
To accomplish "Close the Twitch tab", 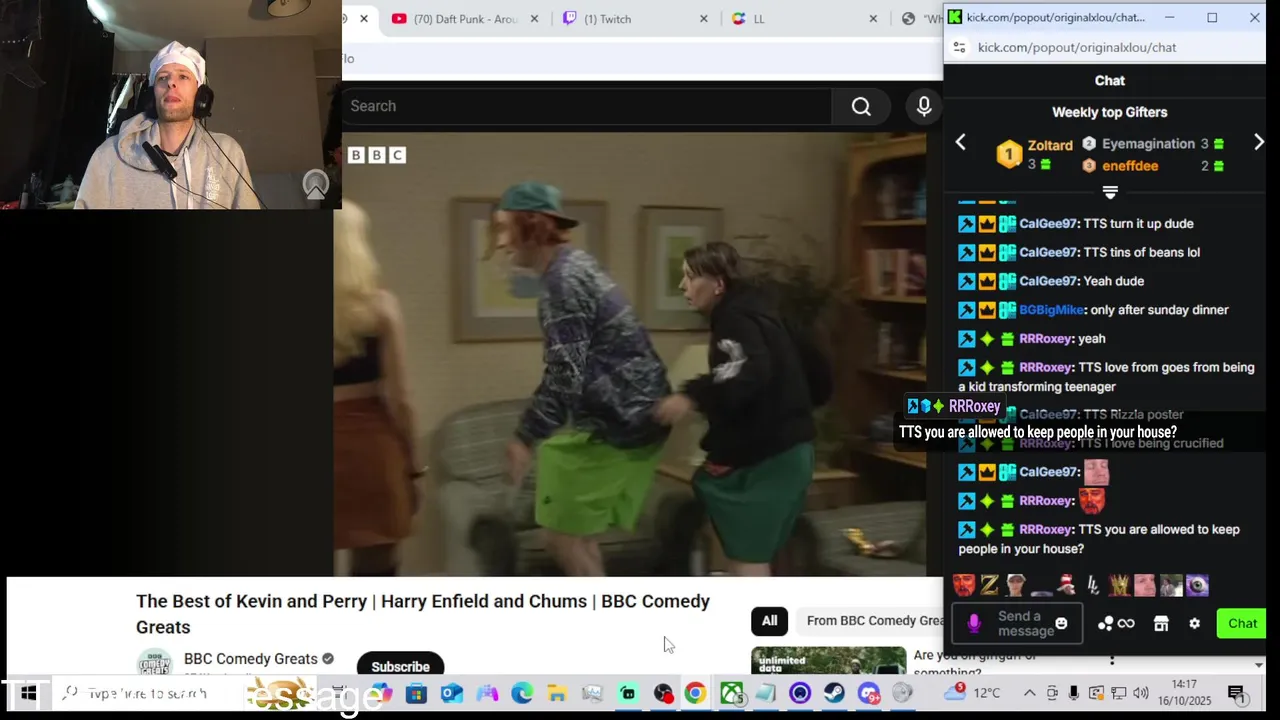I will click(x=703, y=19).
